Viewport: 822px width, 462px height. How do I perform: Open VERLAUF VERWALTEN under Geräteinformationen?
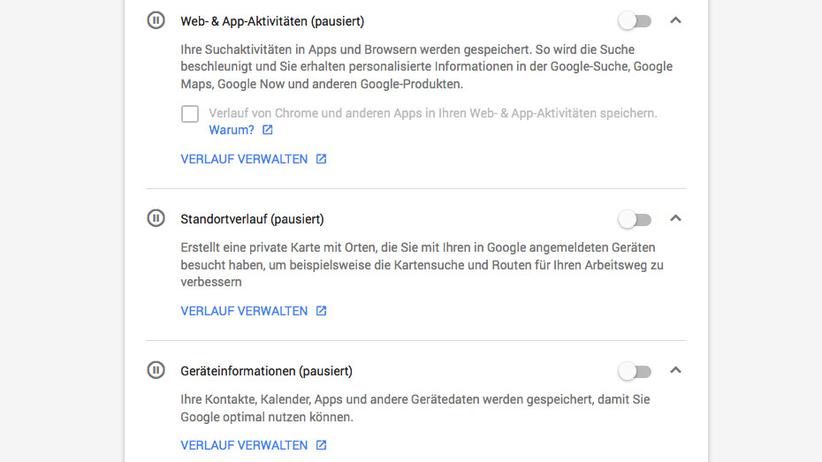pyautogui.click(x=244, y=445)
